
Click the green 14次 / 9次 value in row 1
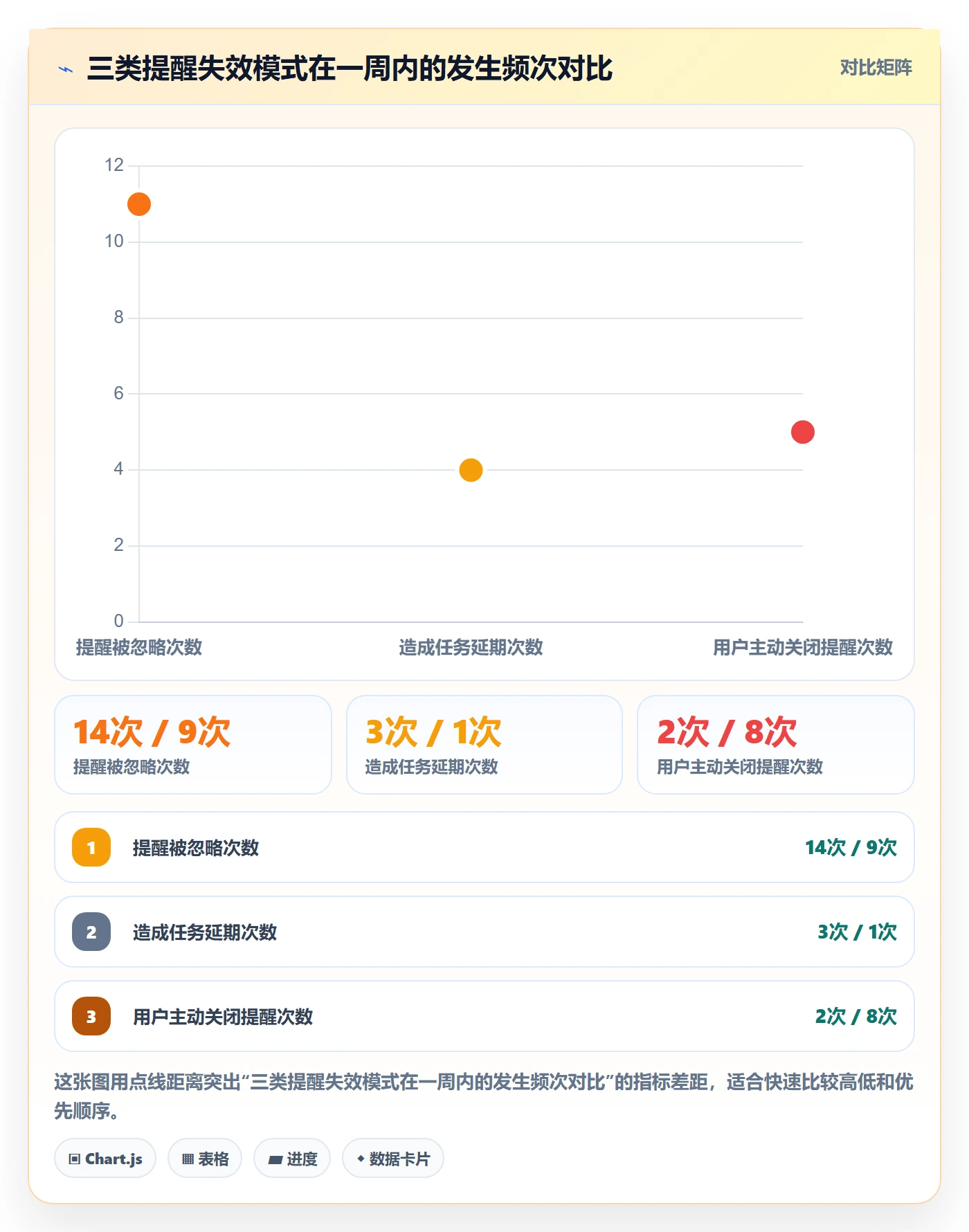click(x=851, y=848)
